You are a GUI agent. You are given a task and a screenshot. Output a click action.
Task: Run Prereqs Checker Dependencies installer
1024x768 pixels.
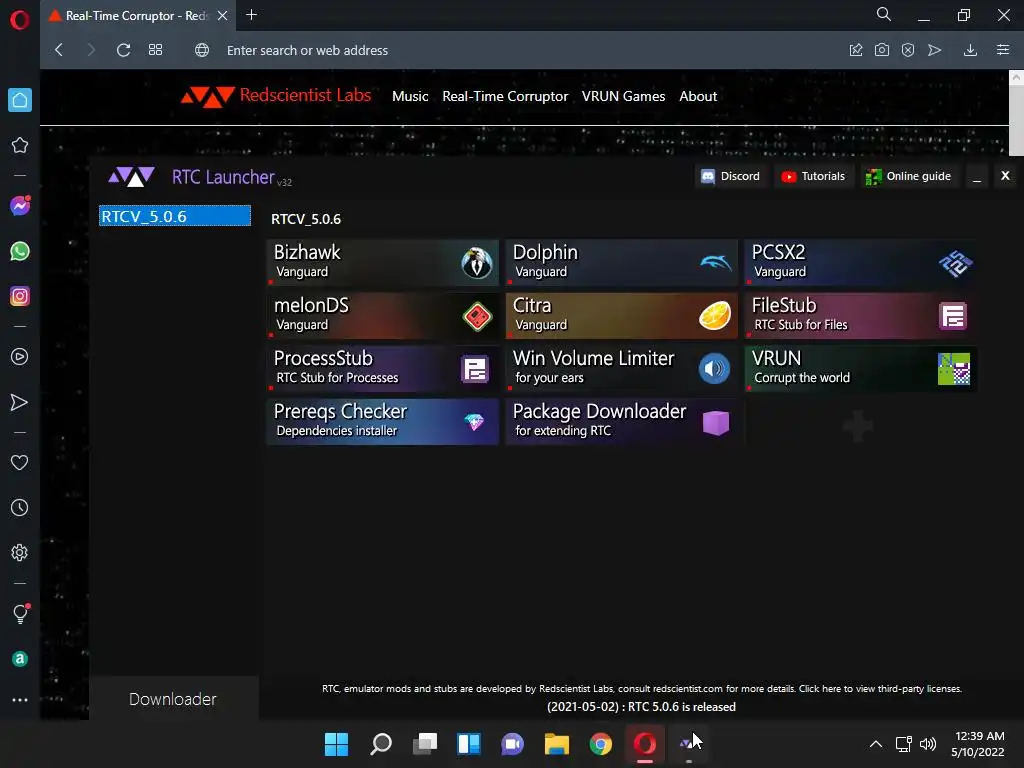pos(383,421)
